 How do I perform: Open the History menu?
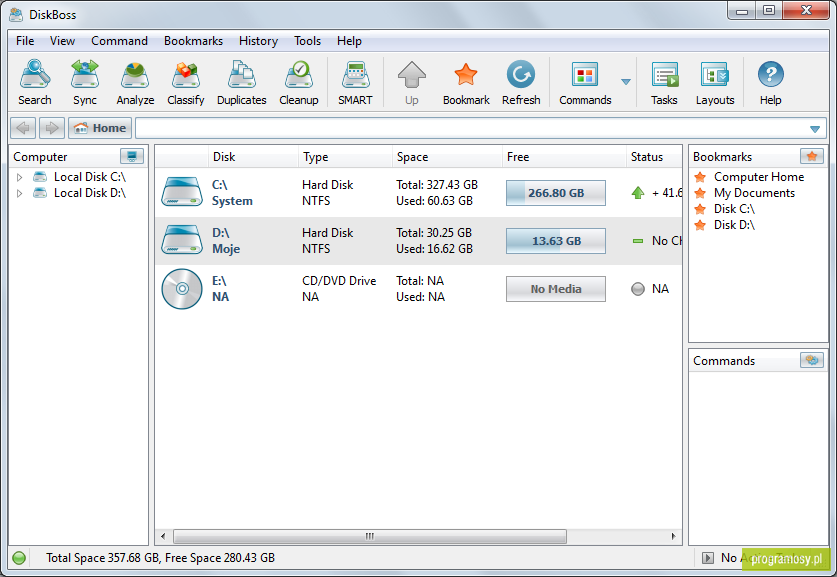[x=258, y=41]
